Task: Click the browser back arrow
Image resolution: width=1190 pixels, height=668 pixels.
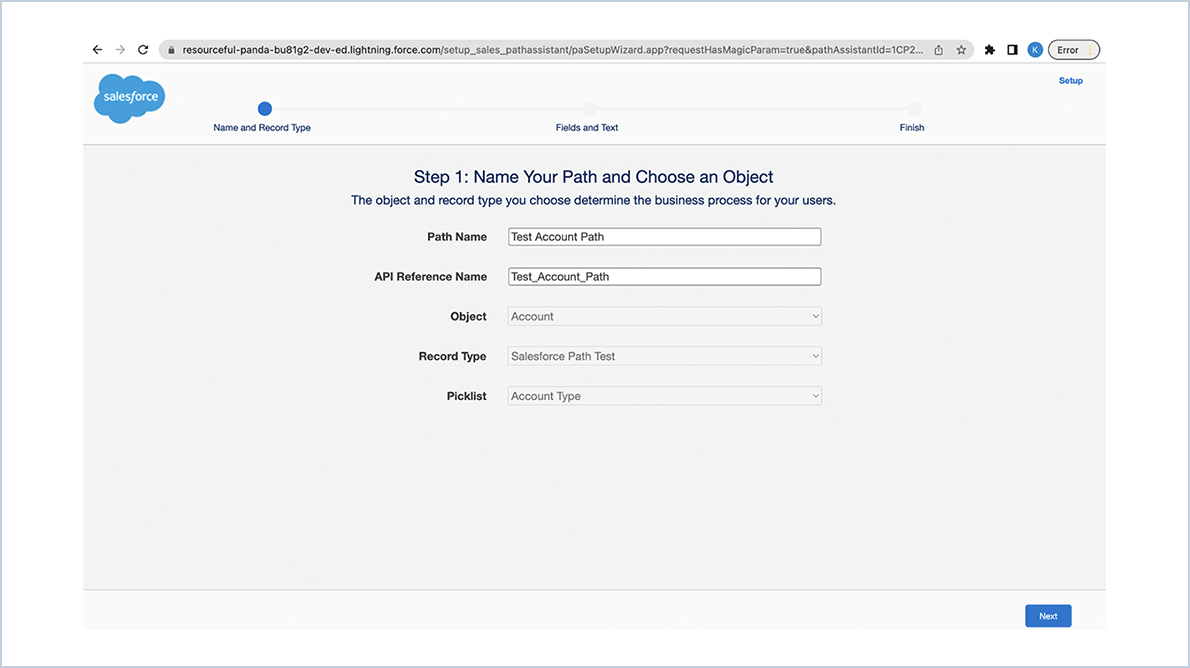Action: (x=97, y=48)
